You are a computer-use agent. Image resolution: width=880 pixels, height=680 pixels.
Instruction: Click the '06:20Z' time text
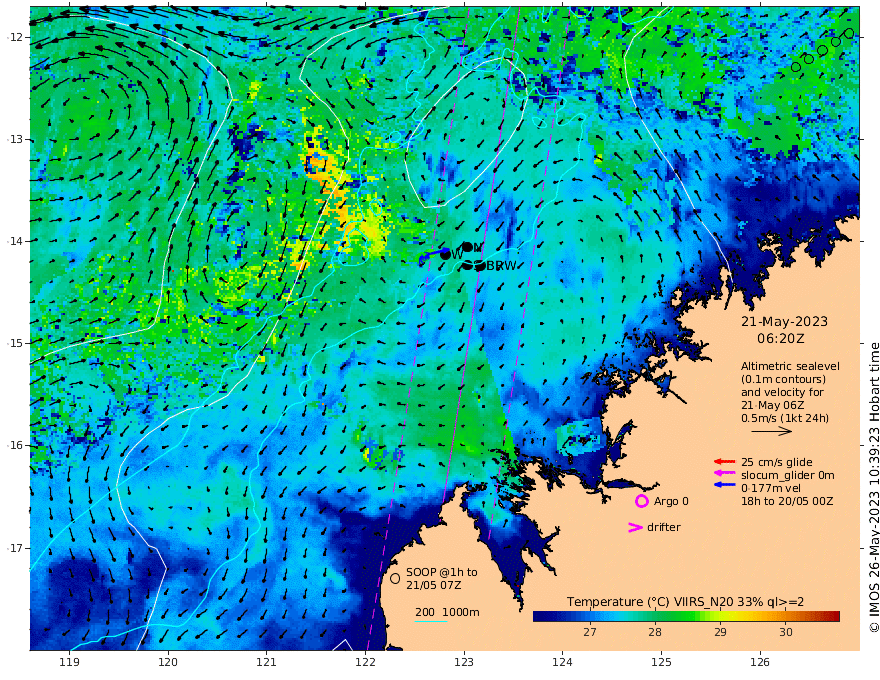pos(781,339)
